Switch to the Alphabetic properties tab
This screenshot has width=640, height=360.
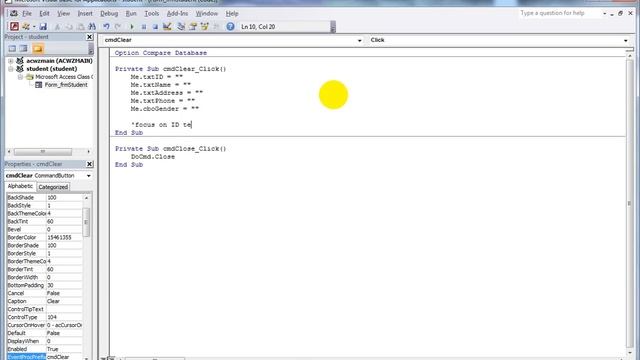tap(20, 187)
